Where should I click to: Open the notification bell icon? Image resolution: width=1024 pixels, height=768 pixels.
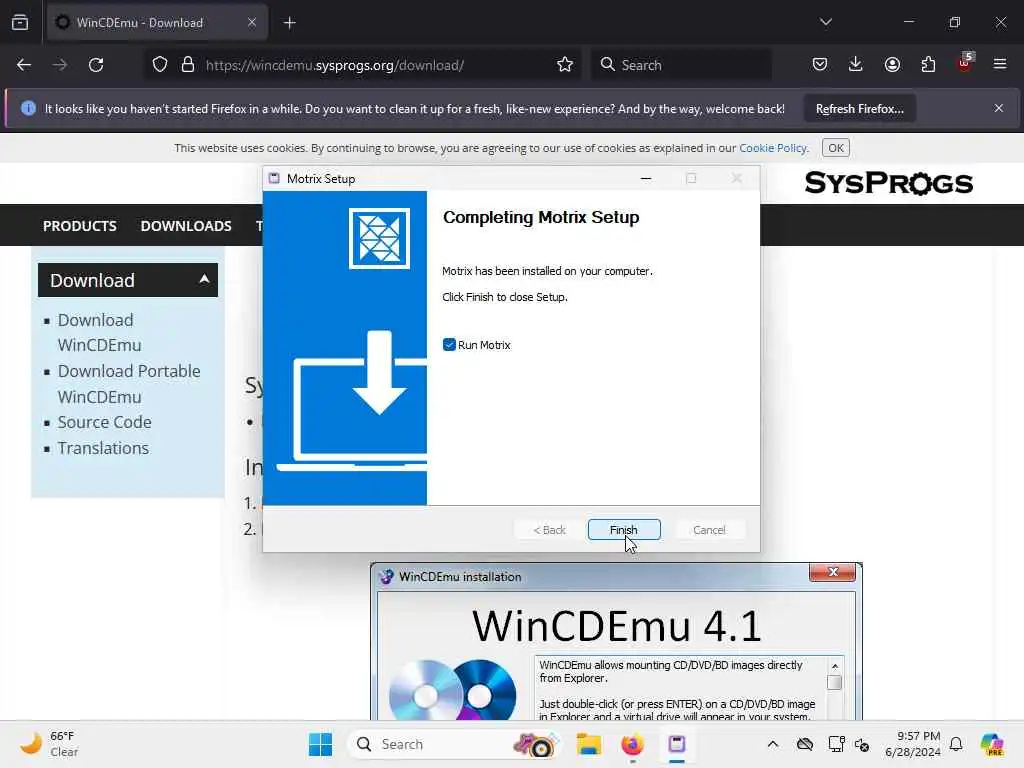coord(956,744)
